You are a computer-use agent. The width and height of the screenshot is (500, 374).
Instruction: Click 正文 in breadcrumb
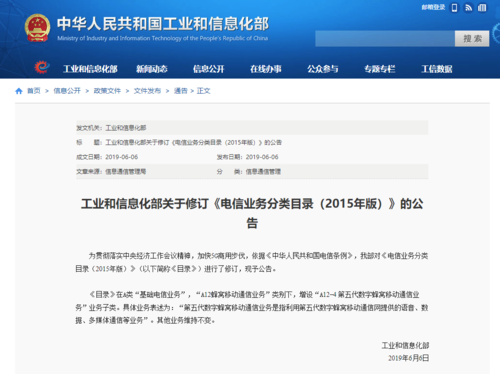[203, 91]
